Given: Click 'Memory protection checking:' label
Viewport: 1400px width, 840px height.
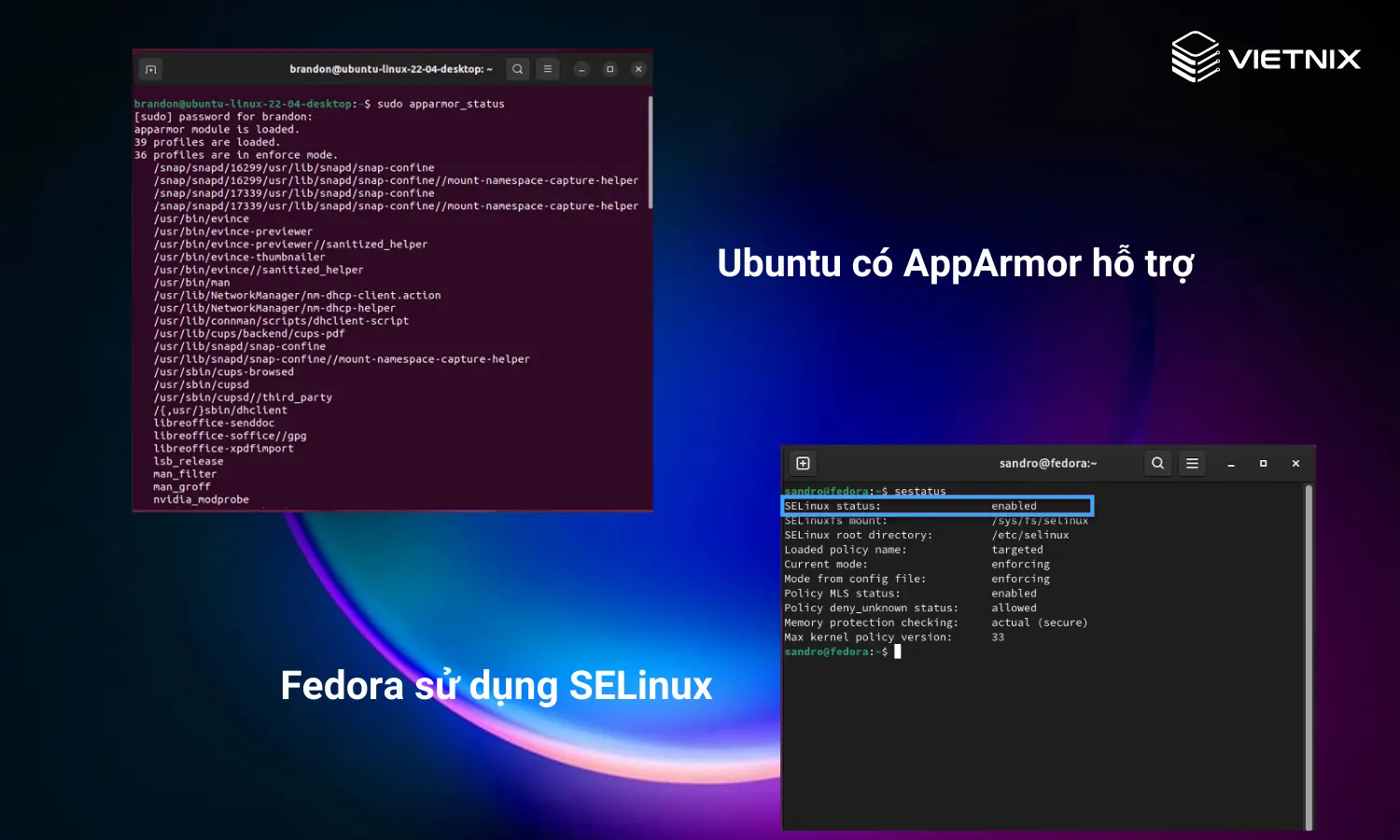Looking at the screenshot, I should 871,623.
